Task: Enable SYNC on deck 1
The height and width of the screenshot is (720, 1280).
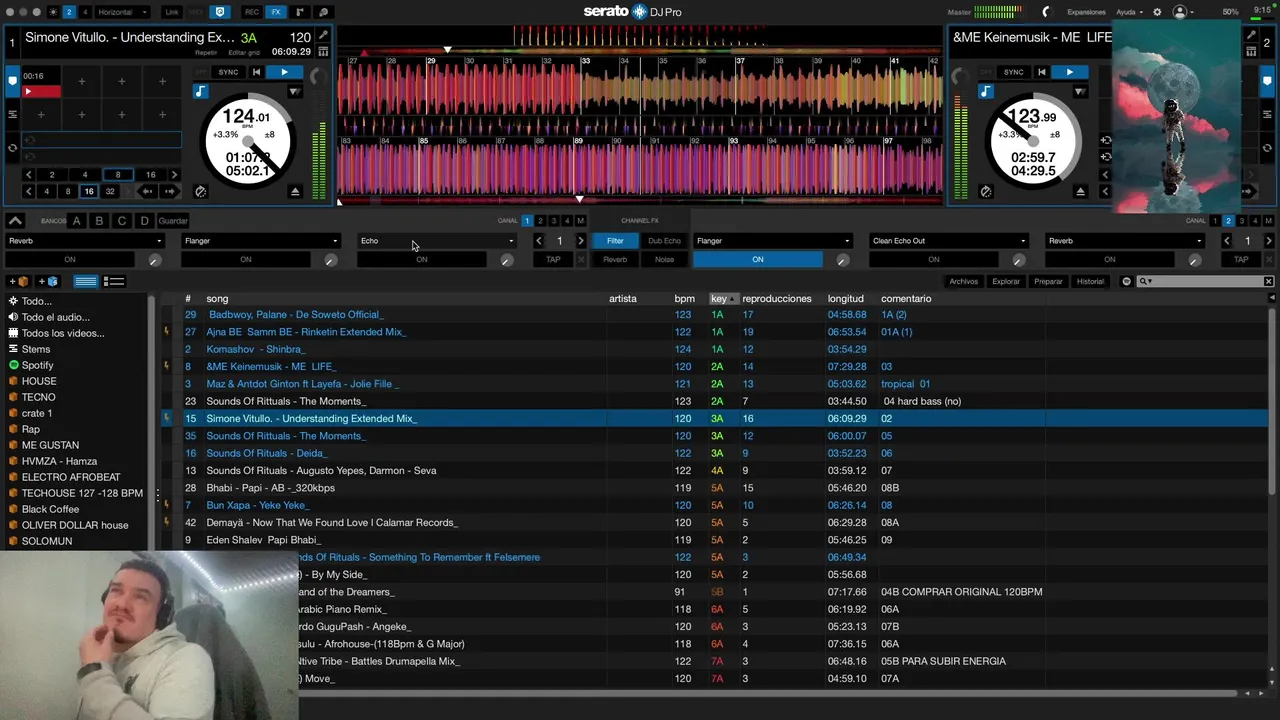Action: click(x=228, y=72)
